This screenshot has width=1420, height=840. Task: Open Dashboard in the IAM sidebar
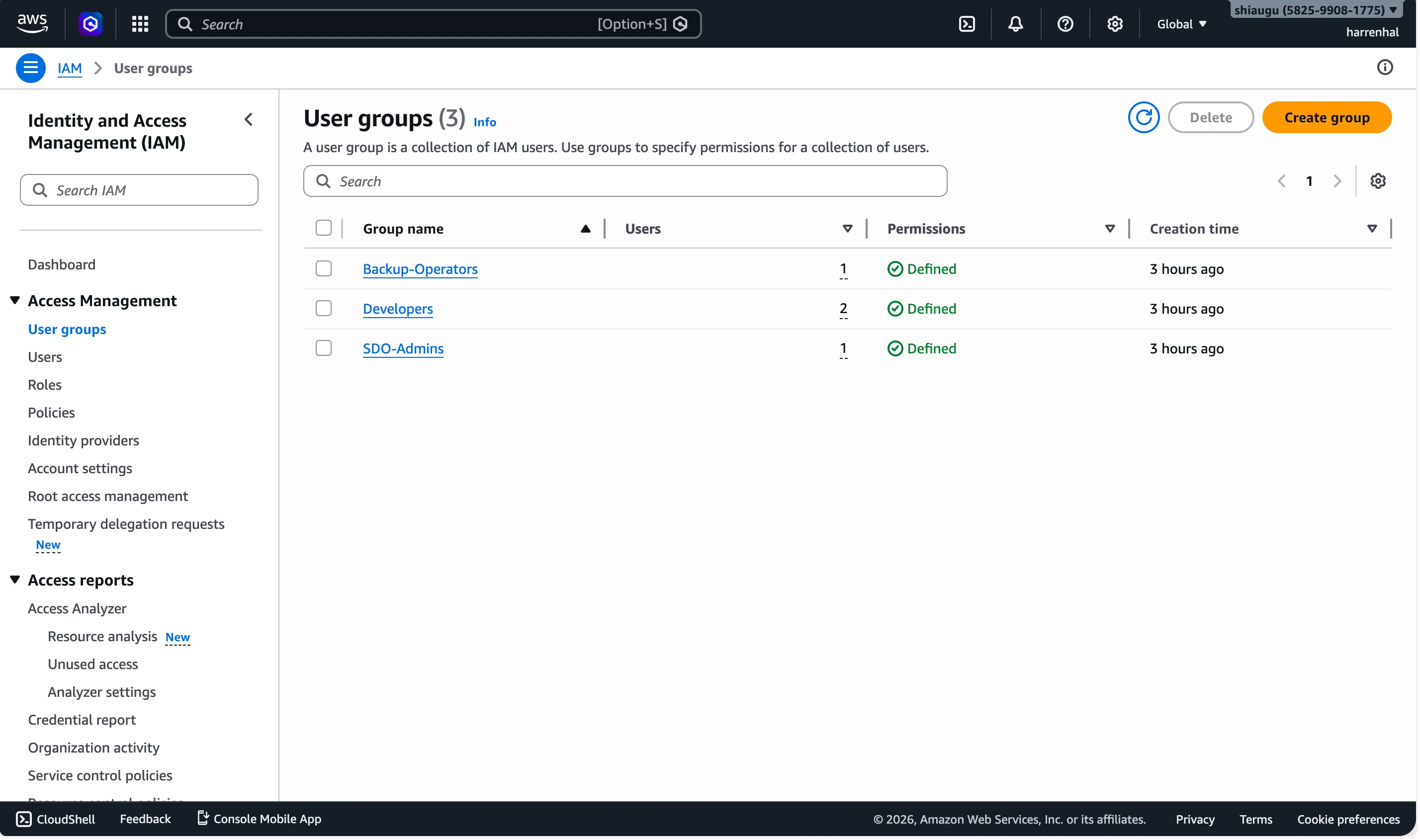[62, 264]
